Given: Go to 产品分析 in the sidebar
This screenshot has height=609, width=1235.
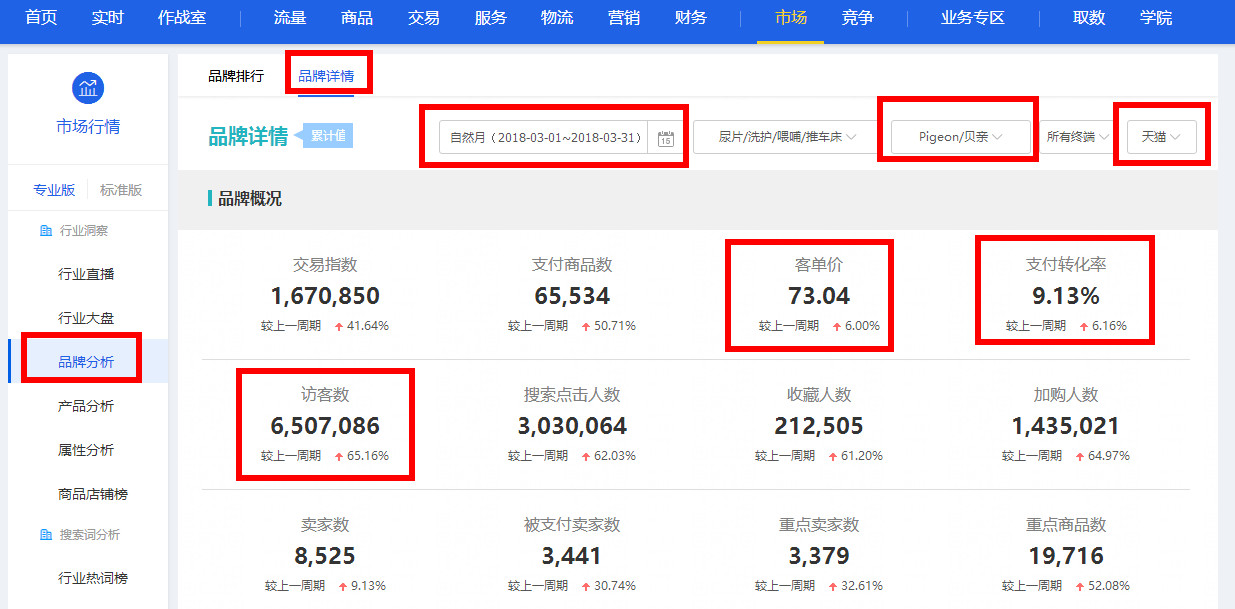Looking at the screenshot, I should [x=86, y=406].
